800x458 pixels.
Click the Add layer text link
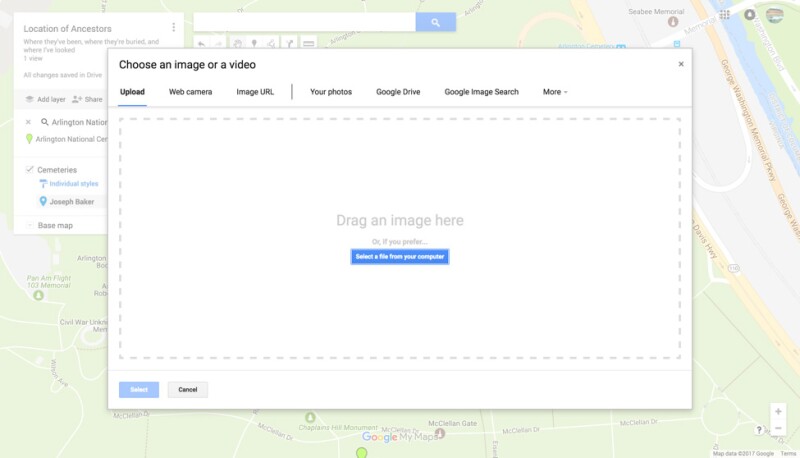51,99
